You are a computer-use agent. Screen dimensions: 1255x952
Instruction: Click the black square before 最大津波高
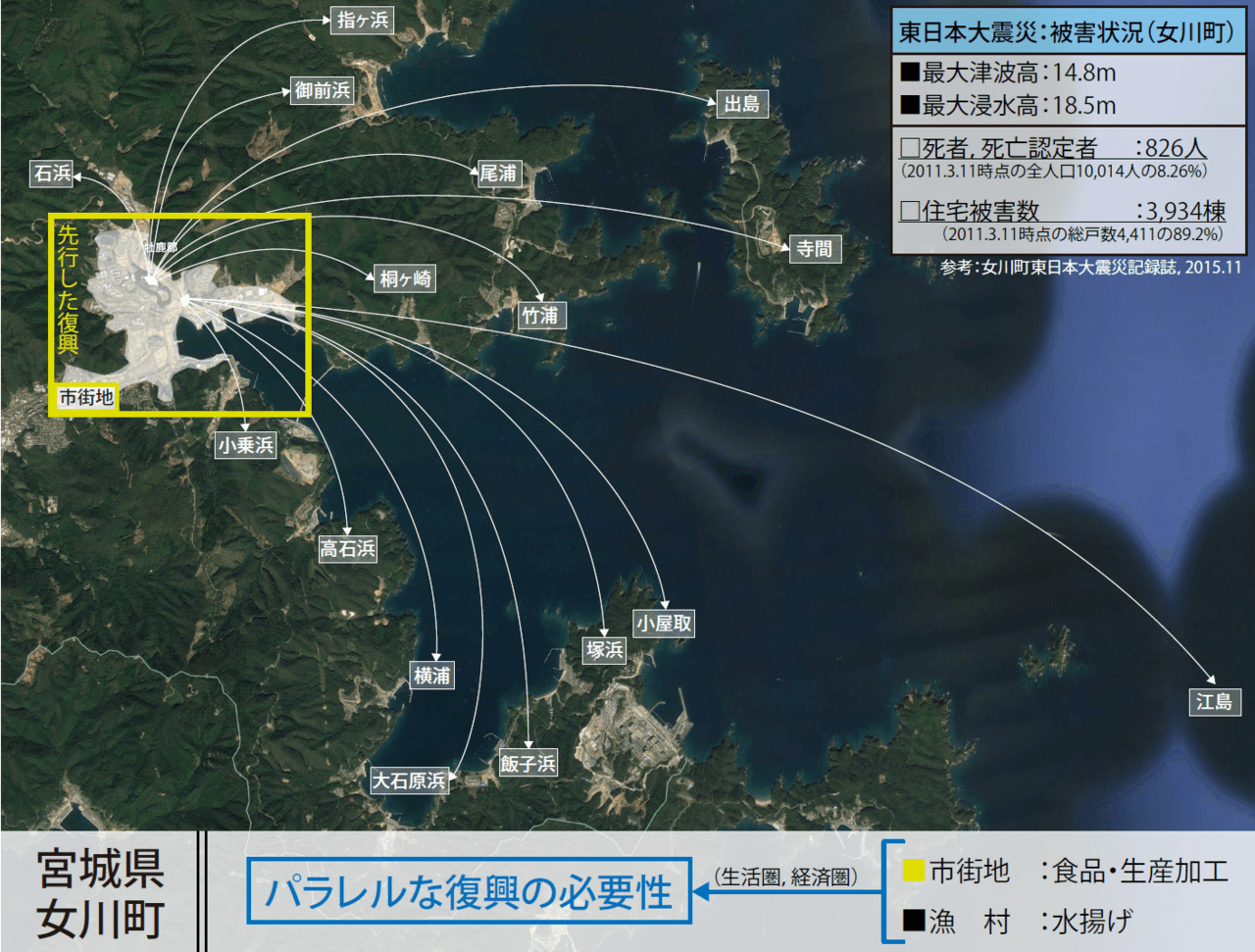[910, 72]
